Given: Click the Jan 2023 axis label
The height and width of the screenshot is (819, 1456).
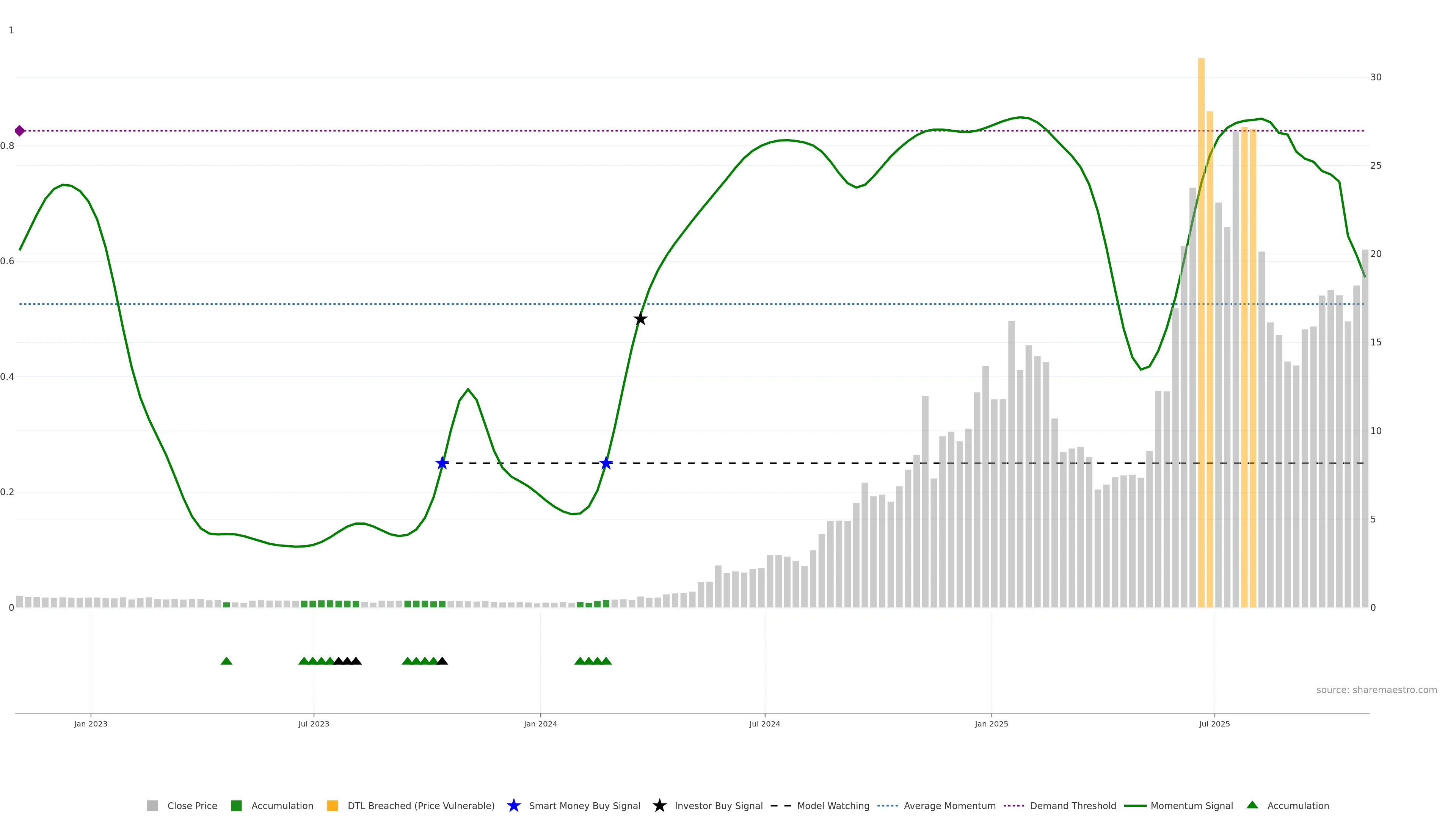Looking at the screenshot, I should pos(91,723).
